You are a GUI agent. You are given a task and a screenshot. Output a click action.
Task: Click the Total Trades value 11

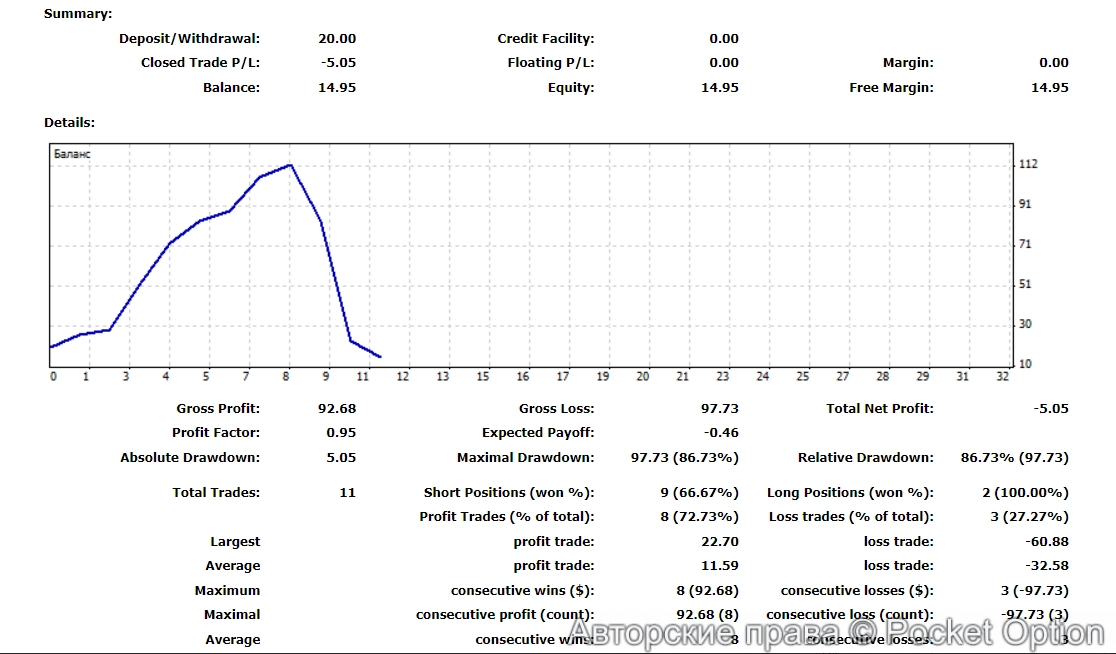(347, 492)
